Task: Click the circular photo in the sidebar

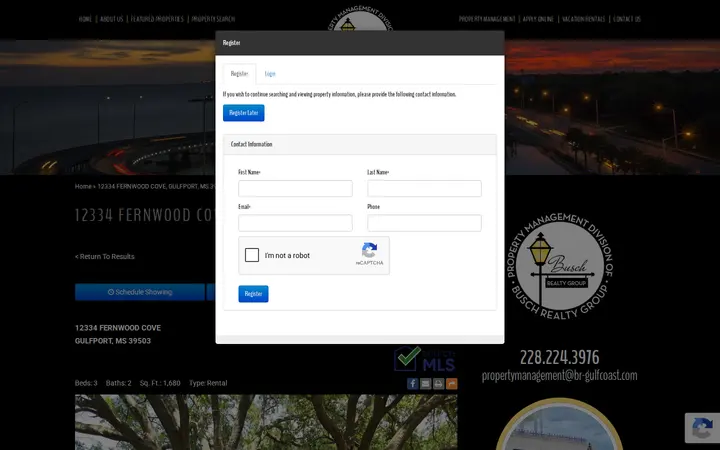Action: (x=559, y=424)
